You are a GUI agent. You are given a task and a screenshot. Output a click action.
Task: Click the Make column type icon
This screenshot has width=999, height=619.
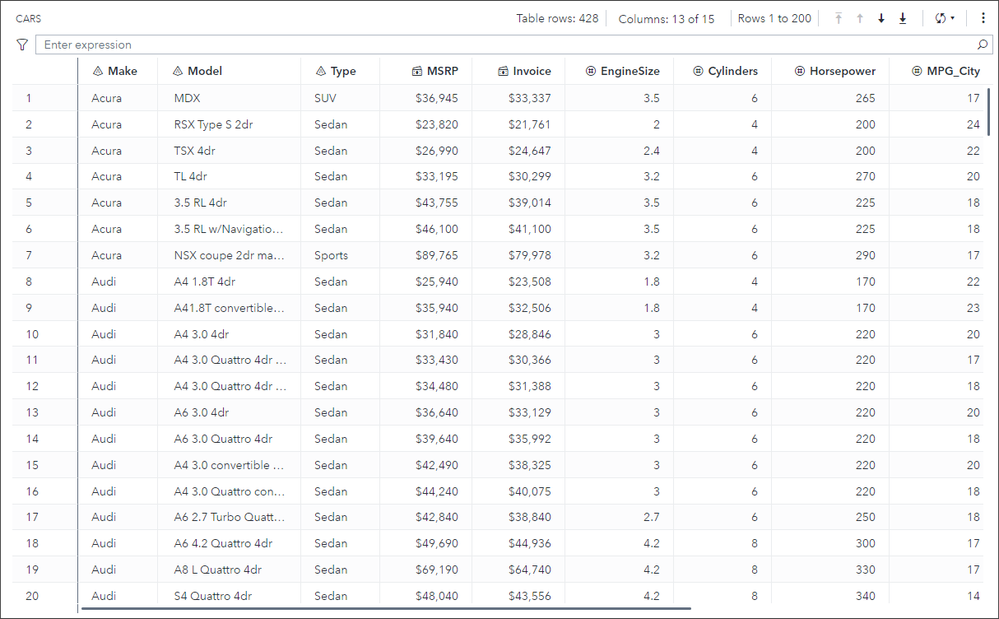97,71
